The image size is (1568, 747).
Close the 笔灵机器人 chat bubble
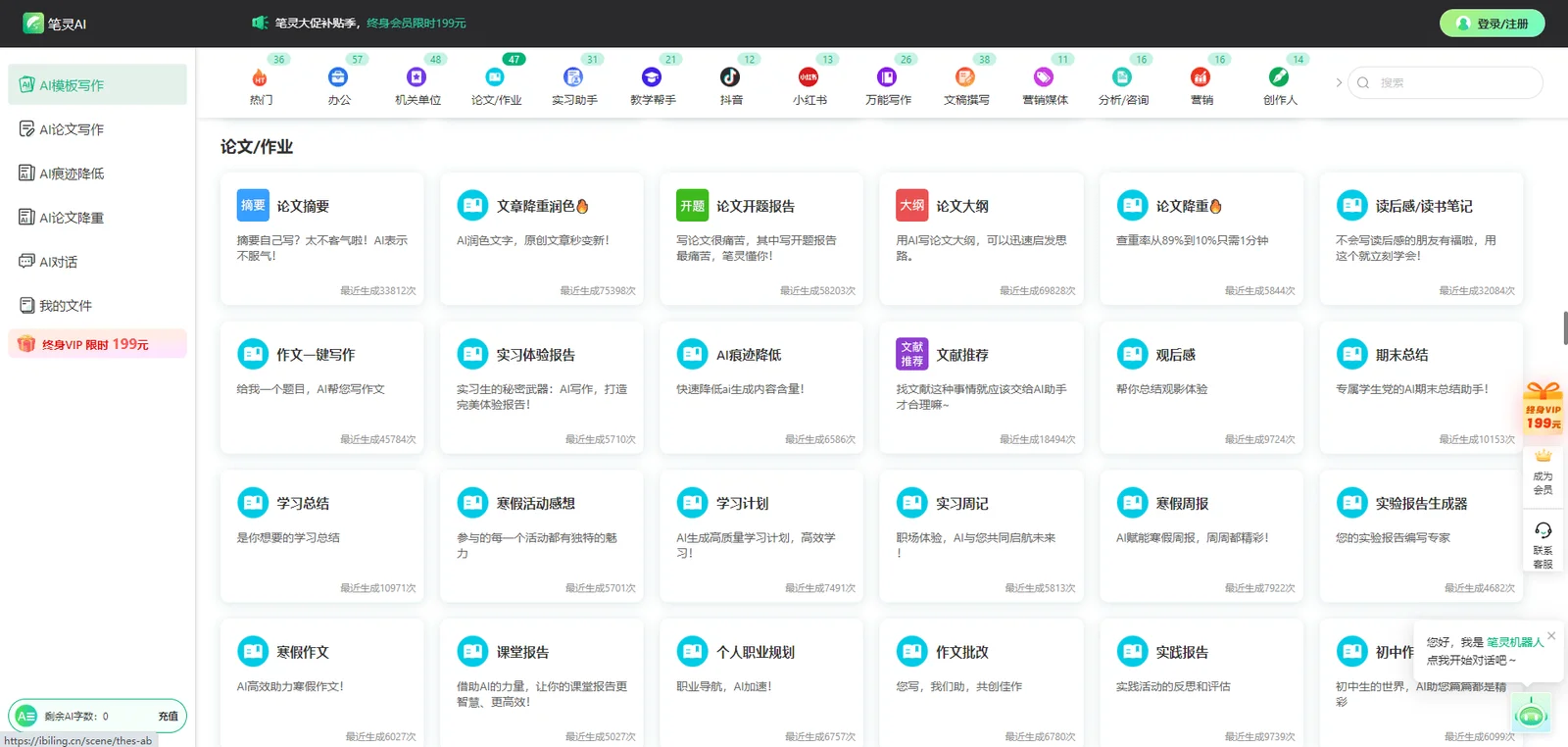coord(1551,636)
